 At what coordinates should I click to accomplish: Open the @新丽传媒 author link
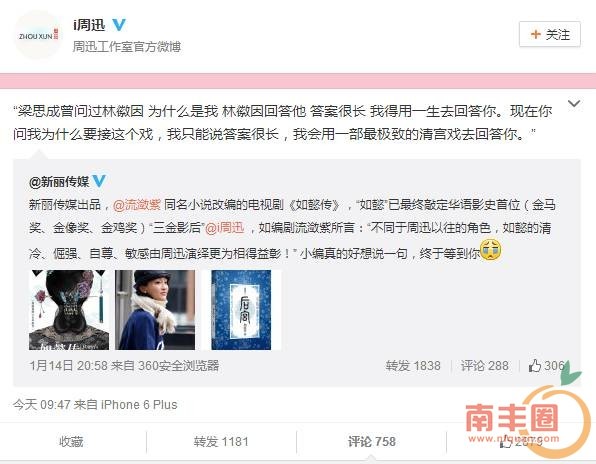coord(59,181)
